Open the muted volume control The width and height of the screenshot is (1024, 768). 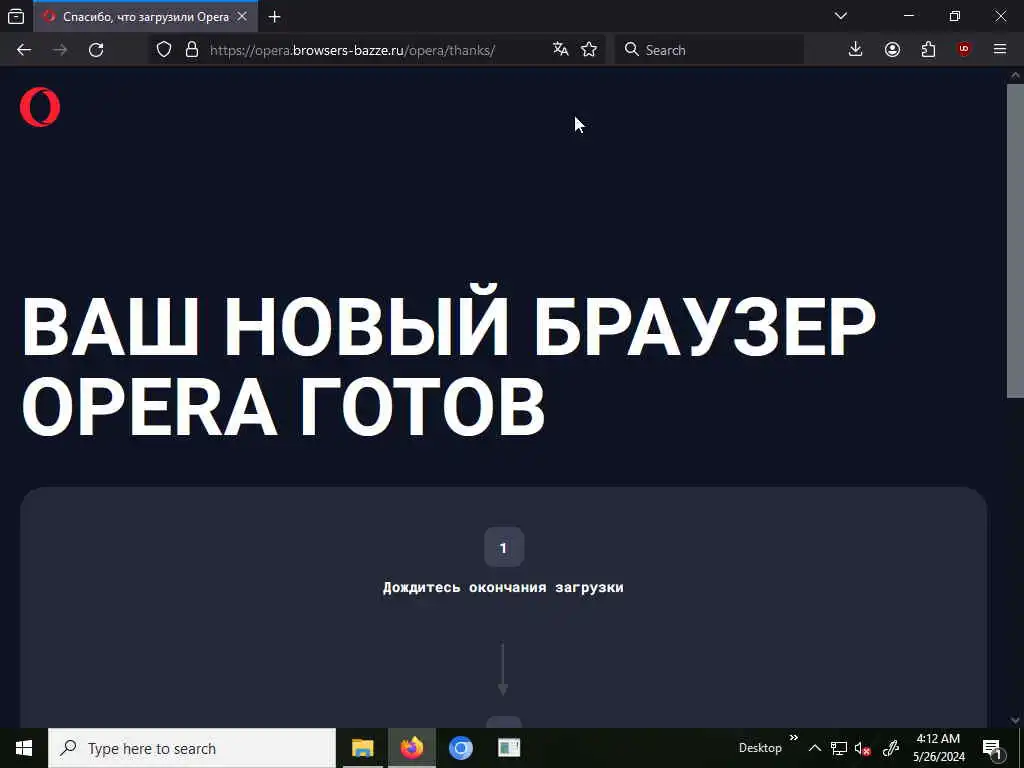[x=863, y=748]
